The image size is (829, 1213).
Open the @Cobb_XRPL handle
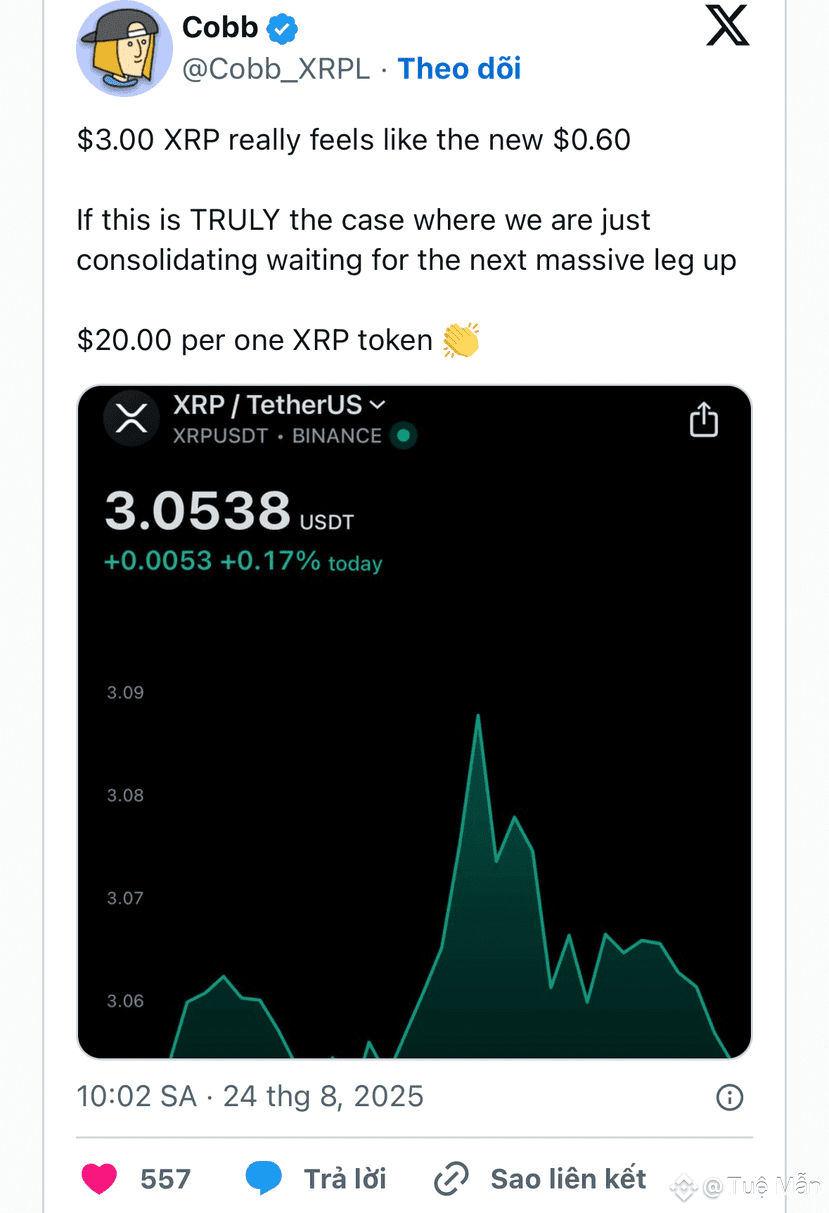tap(275, 69)
